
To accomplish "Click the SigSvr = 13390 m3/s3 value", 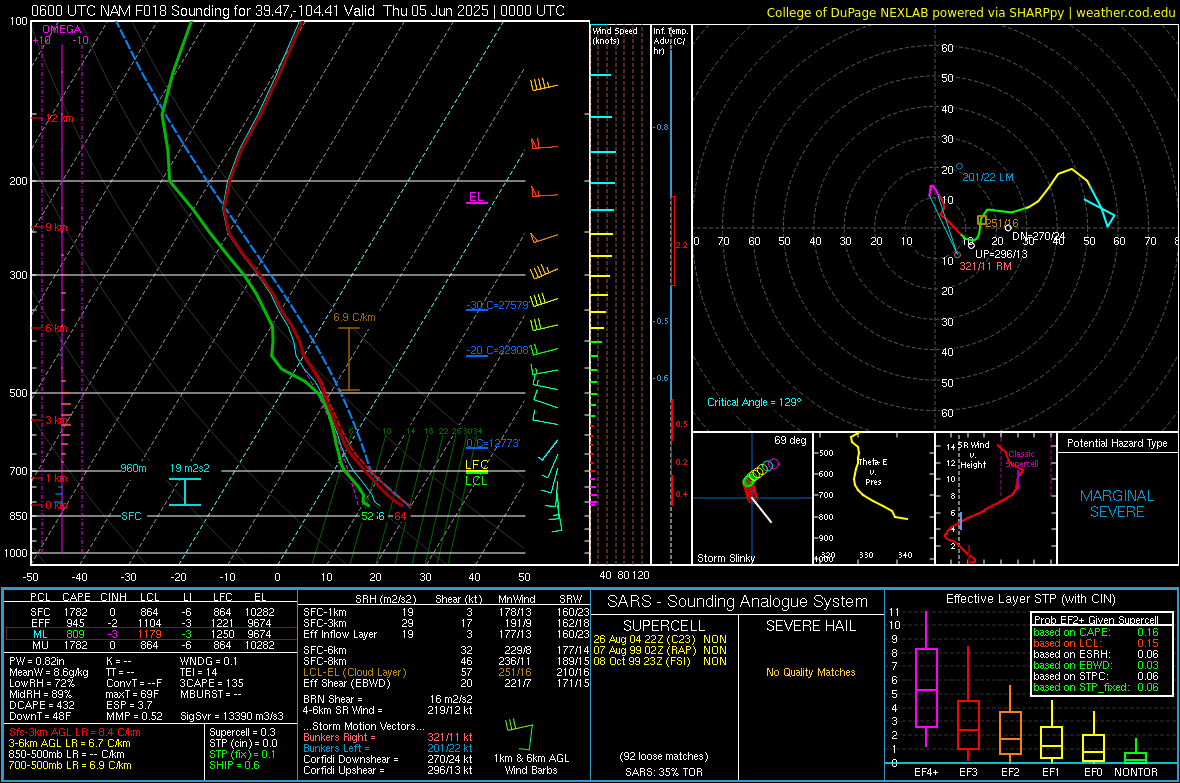I will tap(232, 717).
